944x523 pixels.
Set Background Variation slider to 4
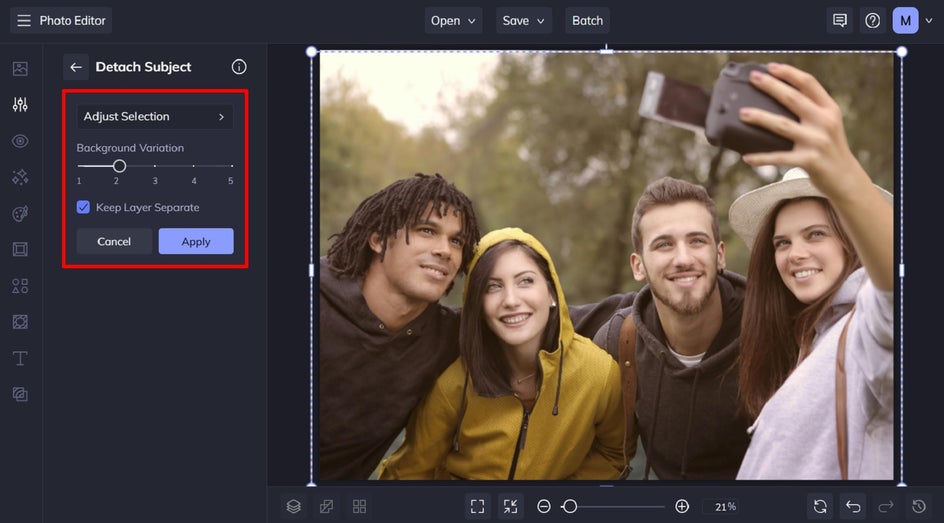(194, 166)
